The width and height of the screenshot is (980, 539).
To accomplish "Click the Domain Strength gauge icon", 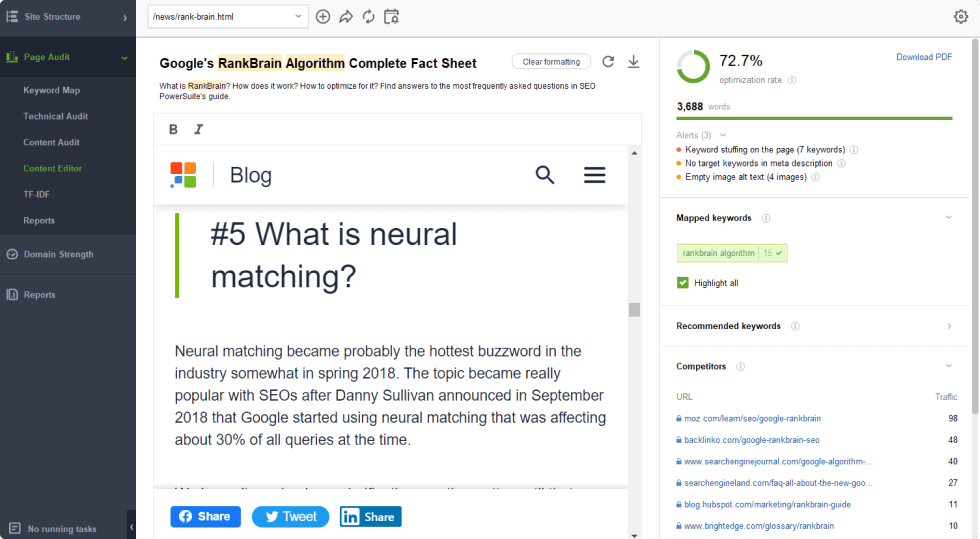I will (x=12, y=254).
